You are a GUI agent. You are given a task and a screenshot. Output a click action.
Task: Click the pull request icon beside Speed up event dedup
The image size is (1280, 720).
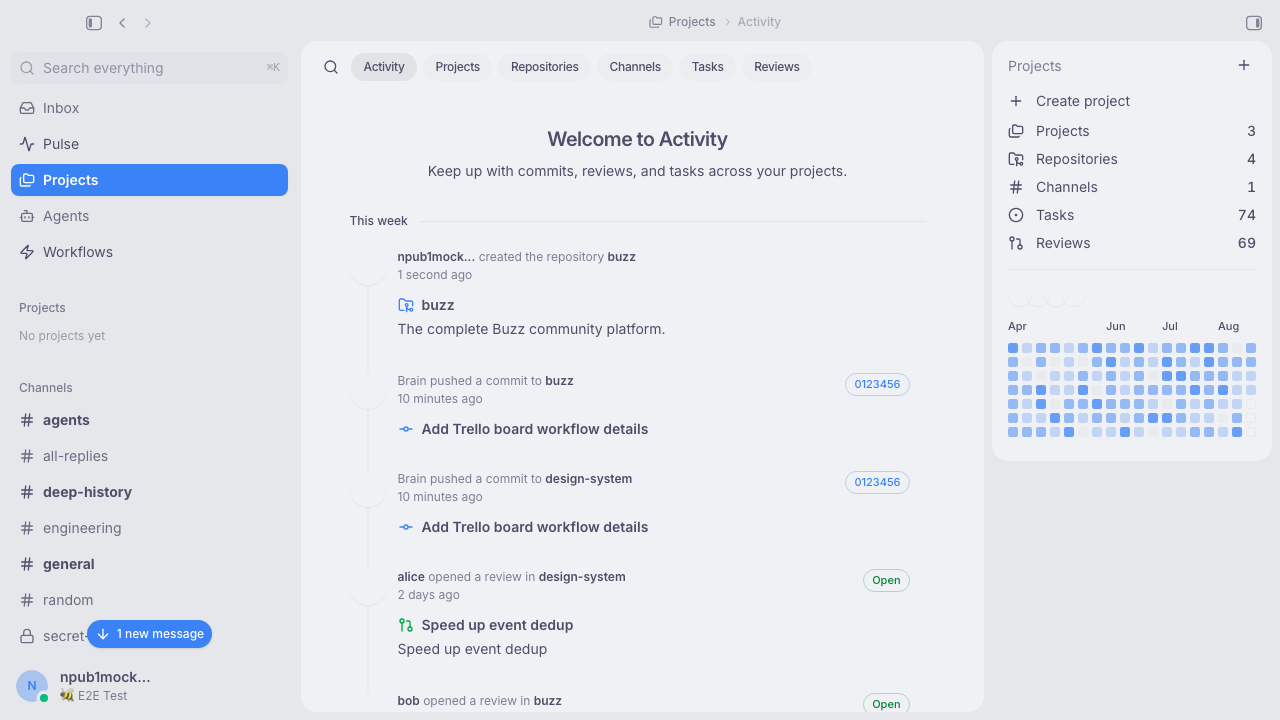point(406,625)
